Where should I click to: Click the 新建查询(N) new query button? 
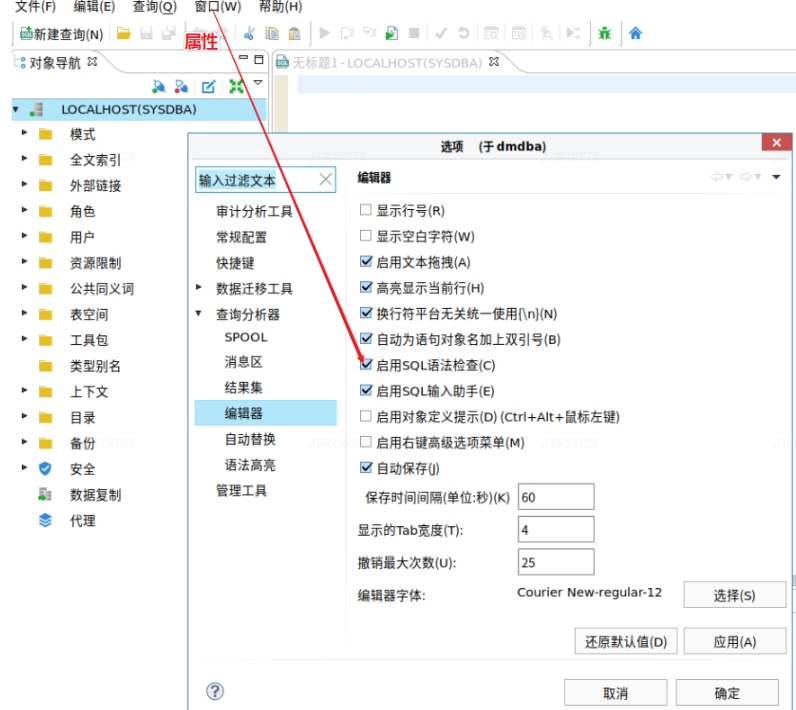click(61, 34)
